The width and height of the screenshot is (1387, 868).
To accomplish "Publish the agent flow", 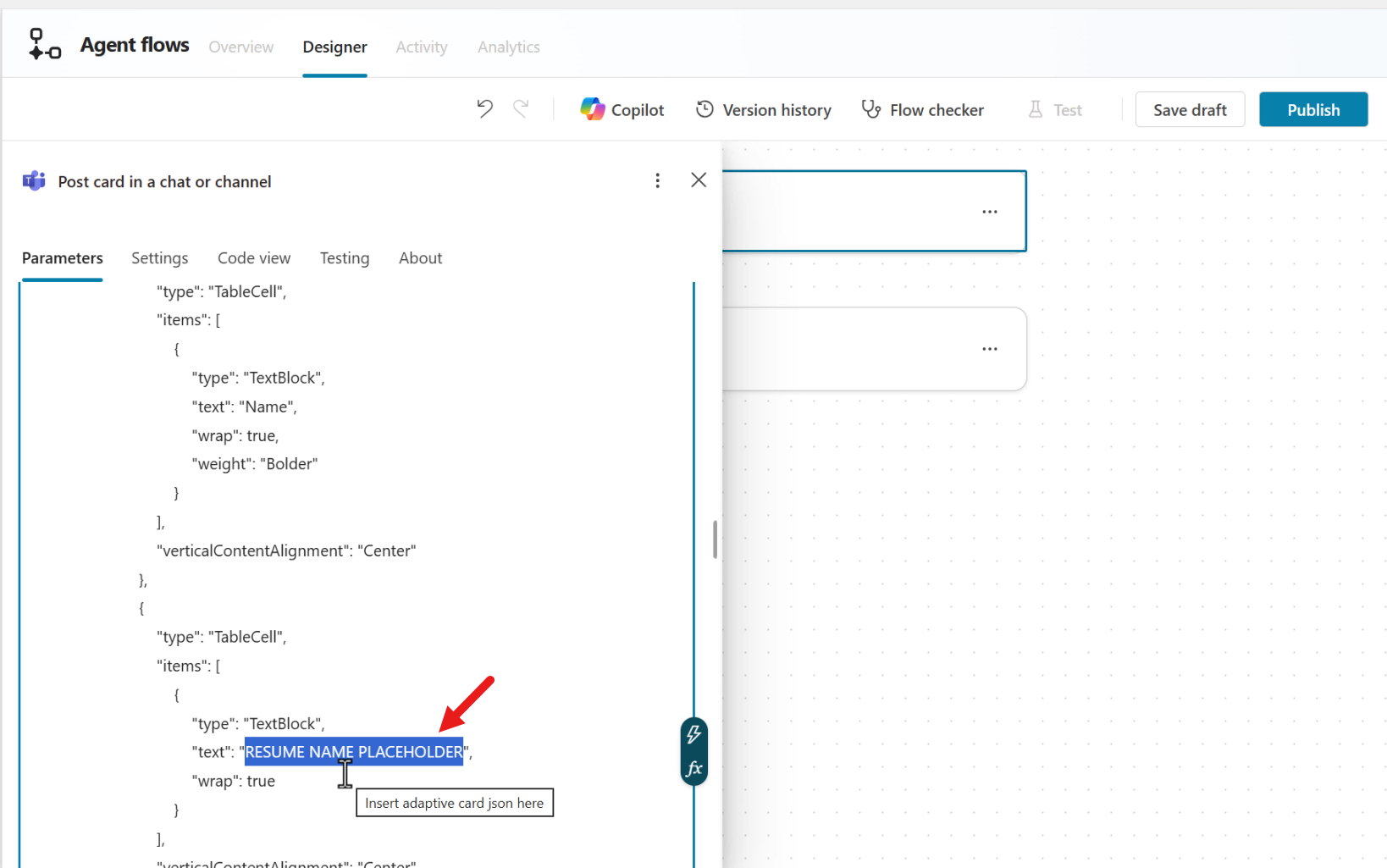I will point(1312,110).
